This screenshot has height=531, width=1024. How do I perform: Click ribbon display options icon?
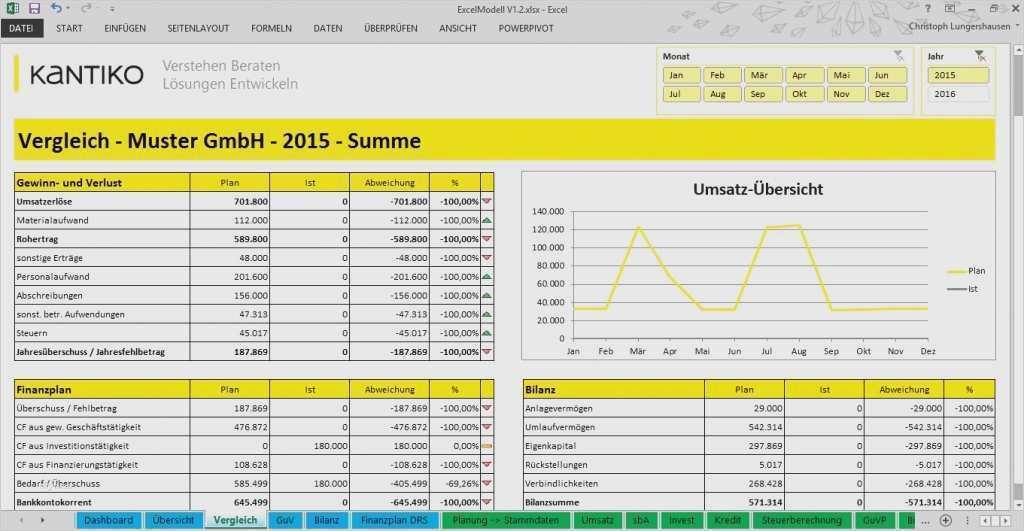948,8
